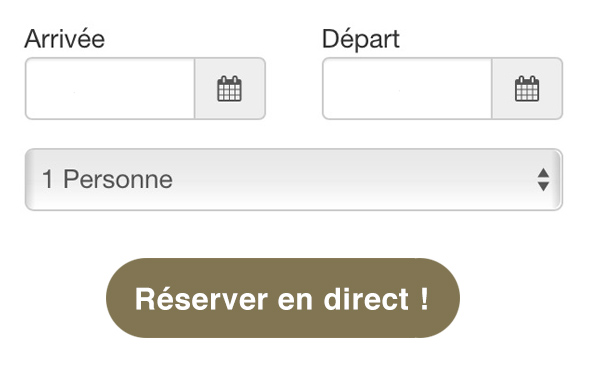Click the "1 Personne" text in selector
589x380 pixels.
[107, 179]
